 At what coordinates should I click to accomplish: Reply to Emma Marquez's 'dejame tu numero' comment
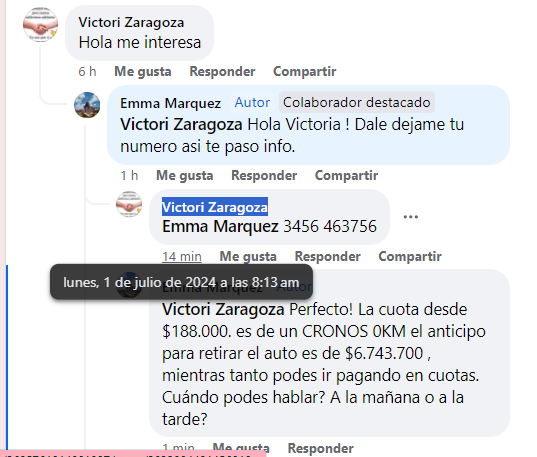tap(264, 175)
